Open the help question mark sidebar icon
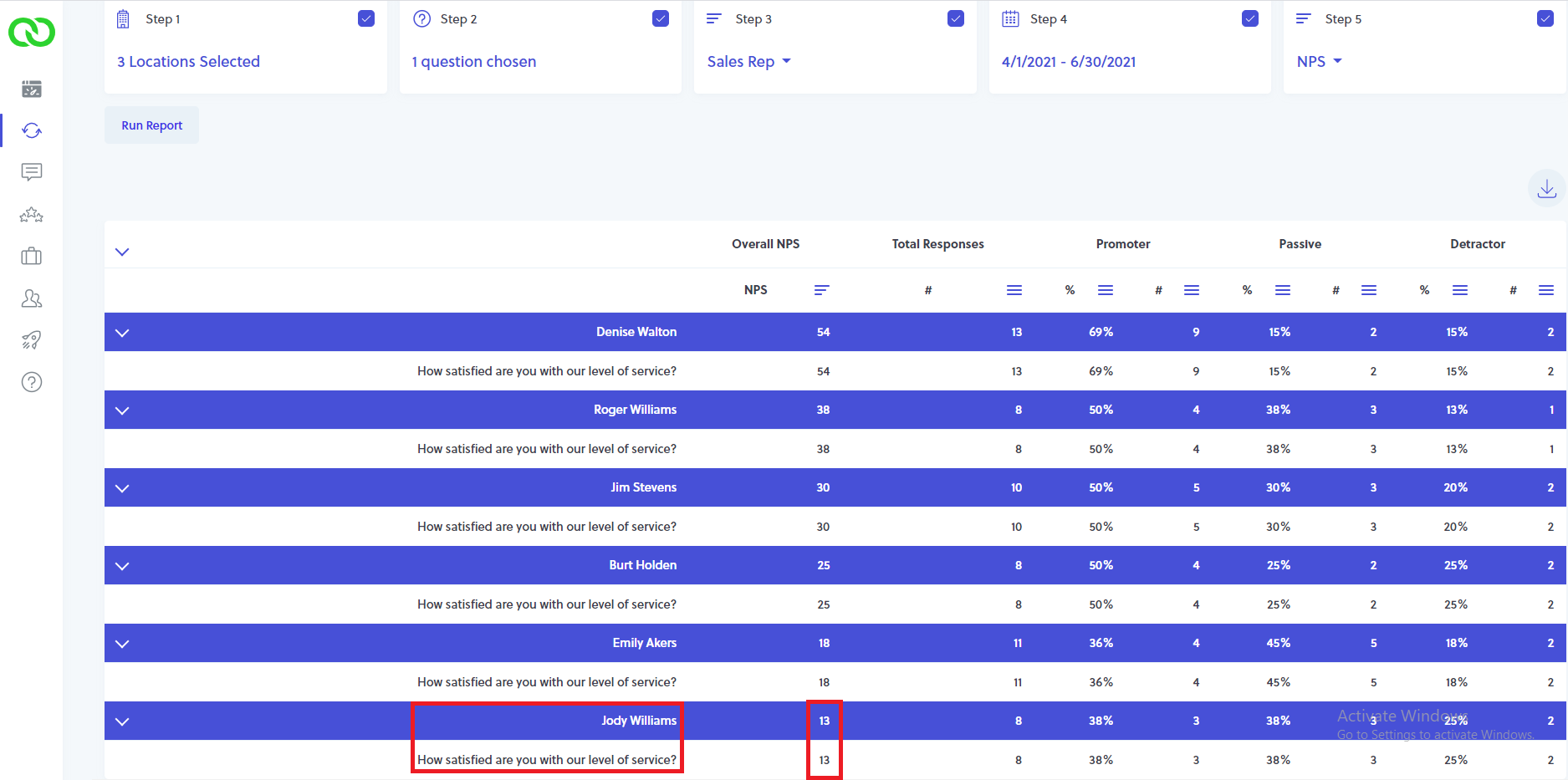The width and height of the screenshot is (1568, 780). tap(32, 382)
